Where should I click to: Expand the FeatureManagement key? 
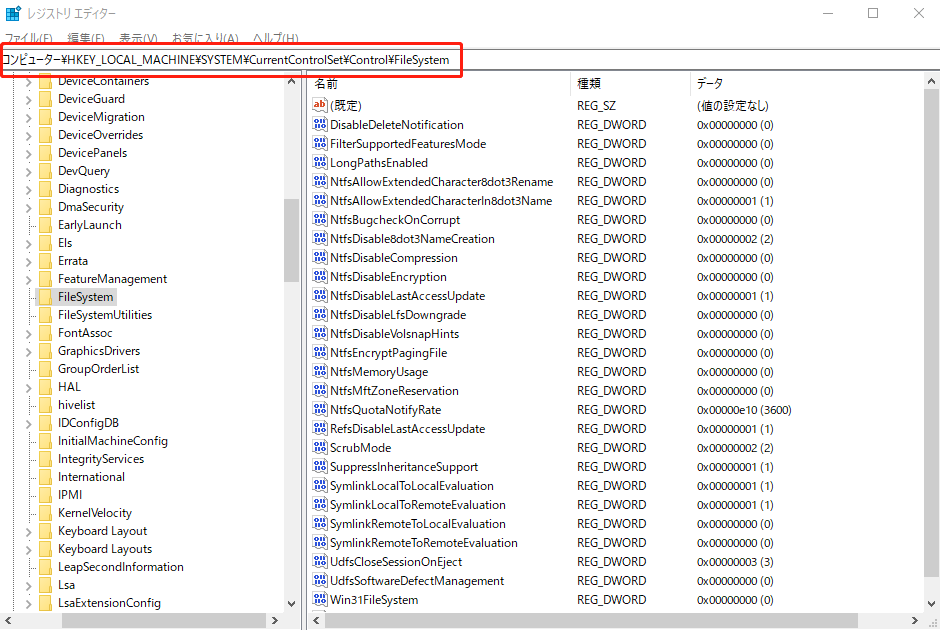(x=28, y=280)
